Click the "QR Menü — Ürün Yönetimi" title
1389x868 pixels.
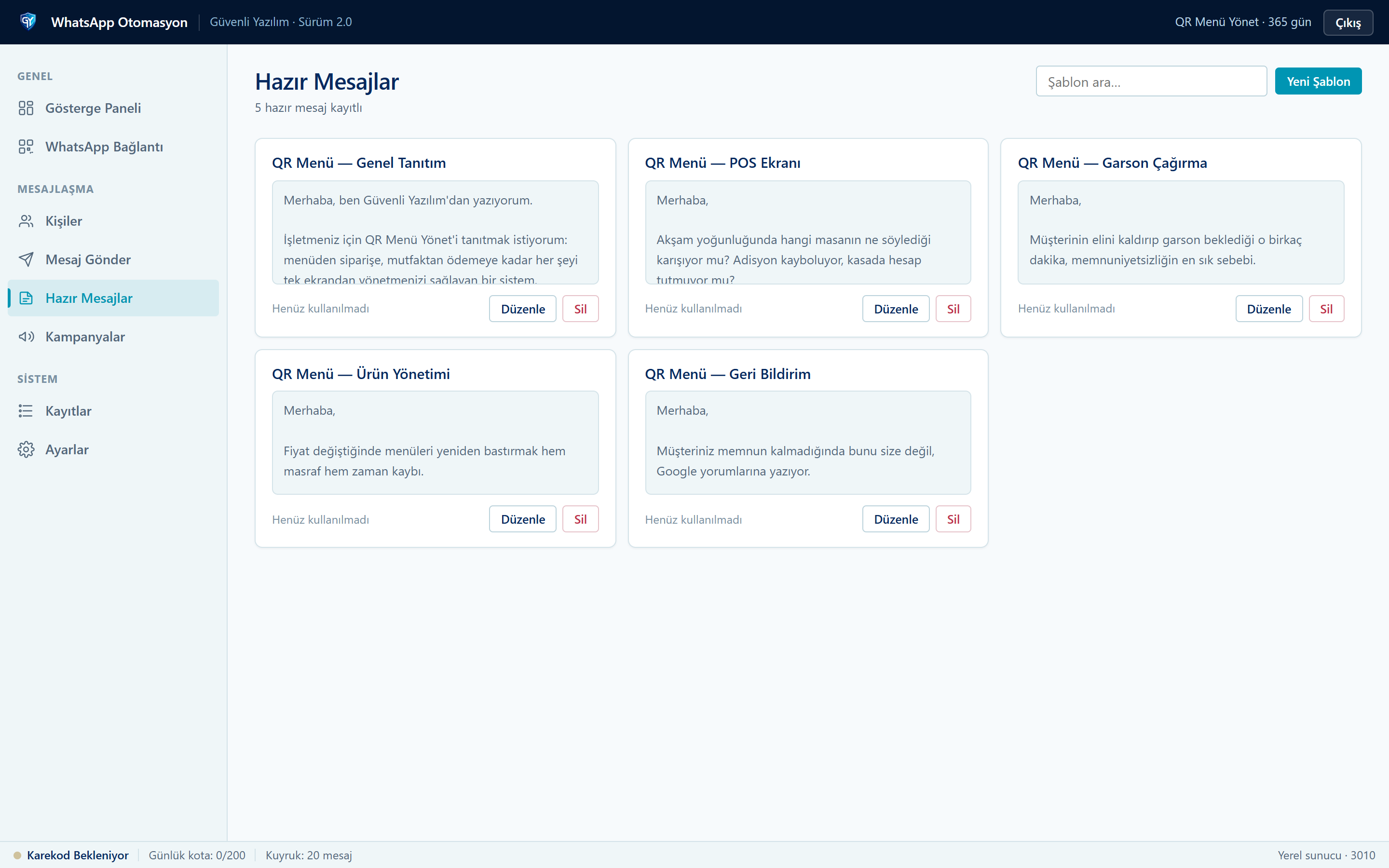coord(361,374)
